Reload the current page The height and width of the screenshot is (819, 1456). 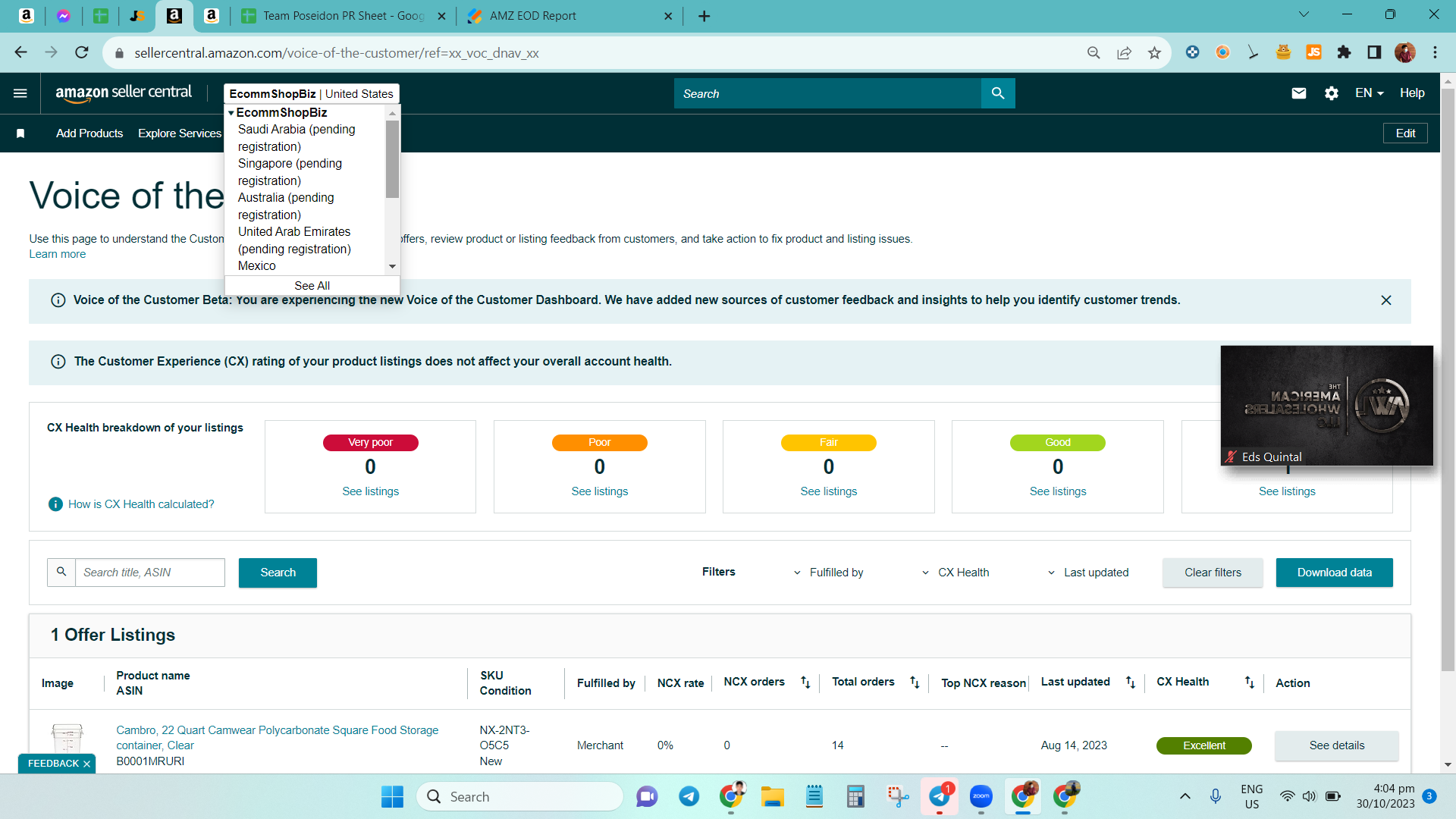[82, 52]
